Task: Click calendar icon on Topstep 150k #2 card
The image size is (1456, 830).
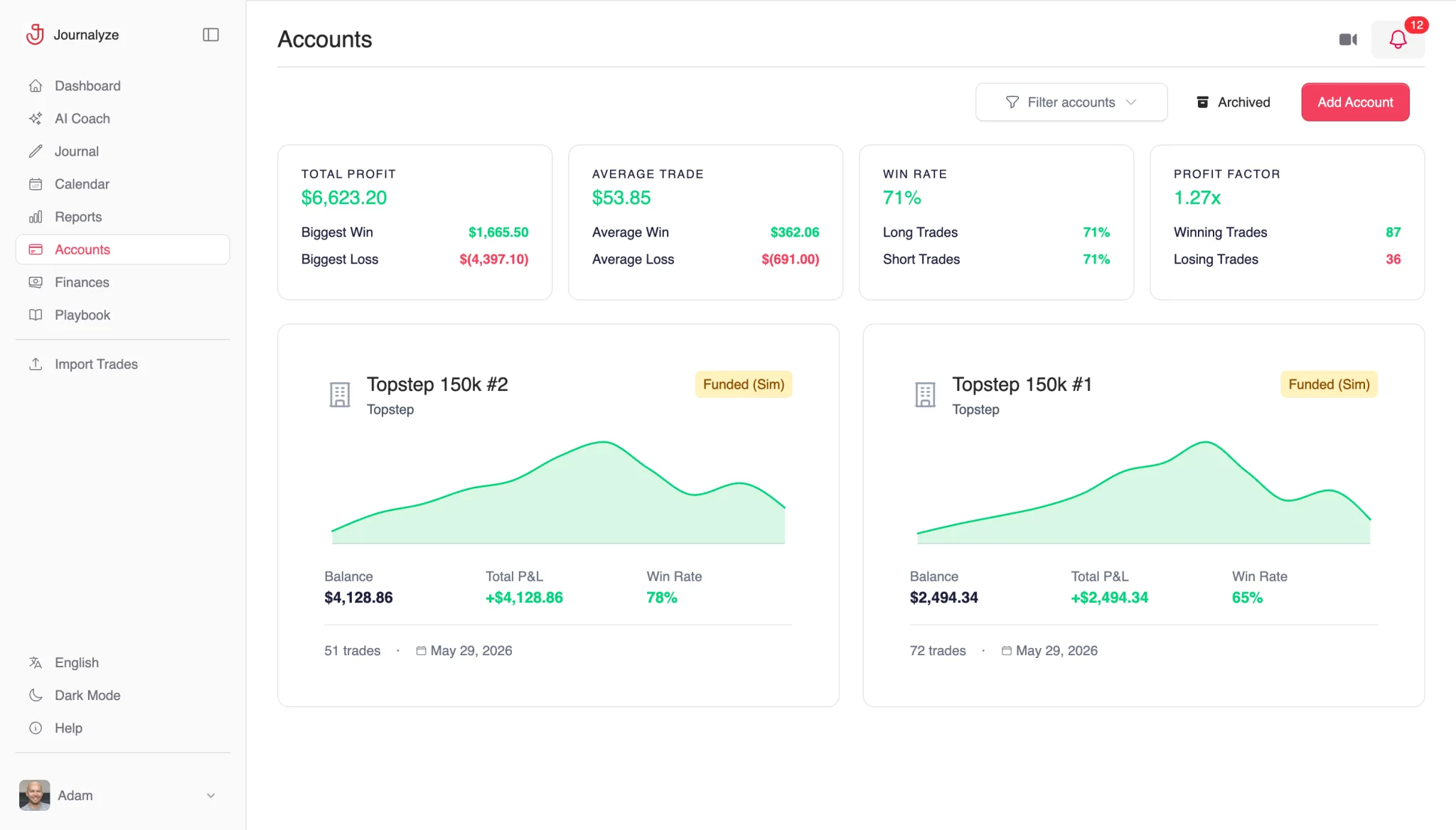Action: click(x=421, y=651)
